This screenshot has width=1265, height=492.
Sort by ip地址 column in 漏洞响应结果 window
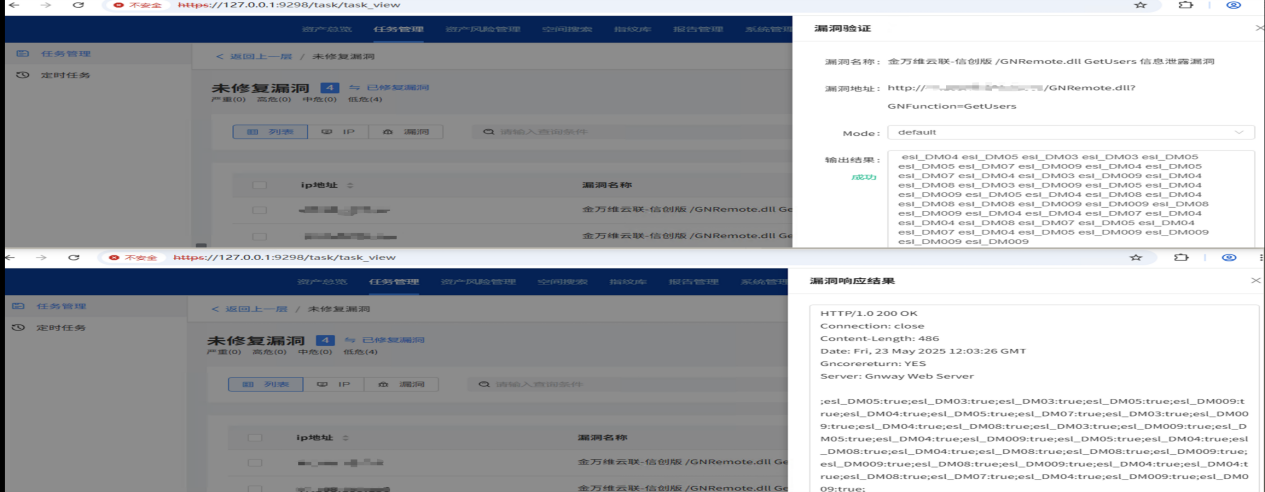point(346,438)
